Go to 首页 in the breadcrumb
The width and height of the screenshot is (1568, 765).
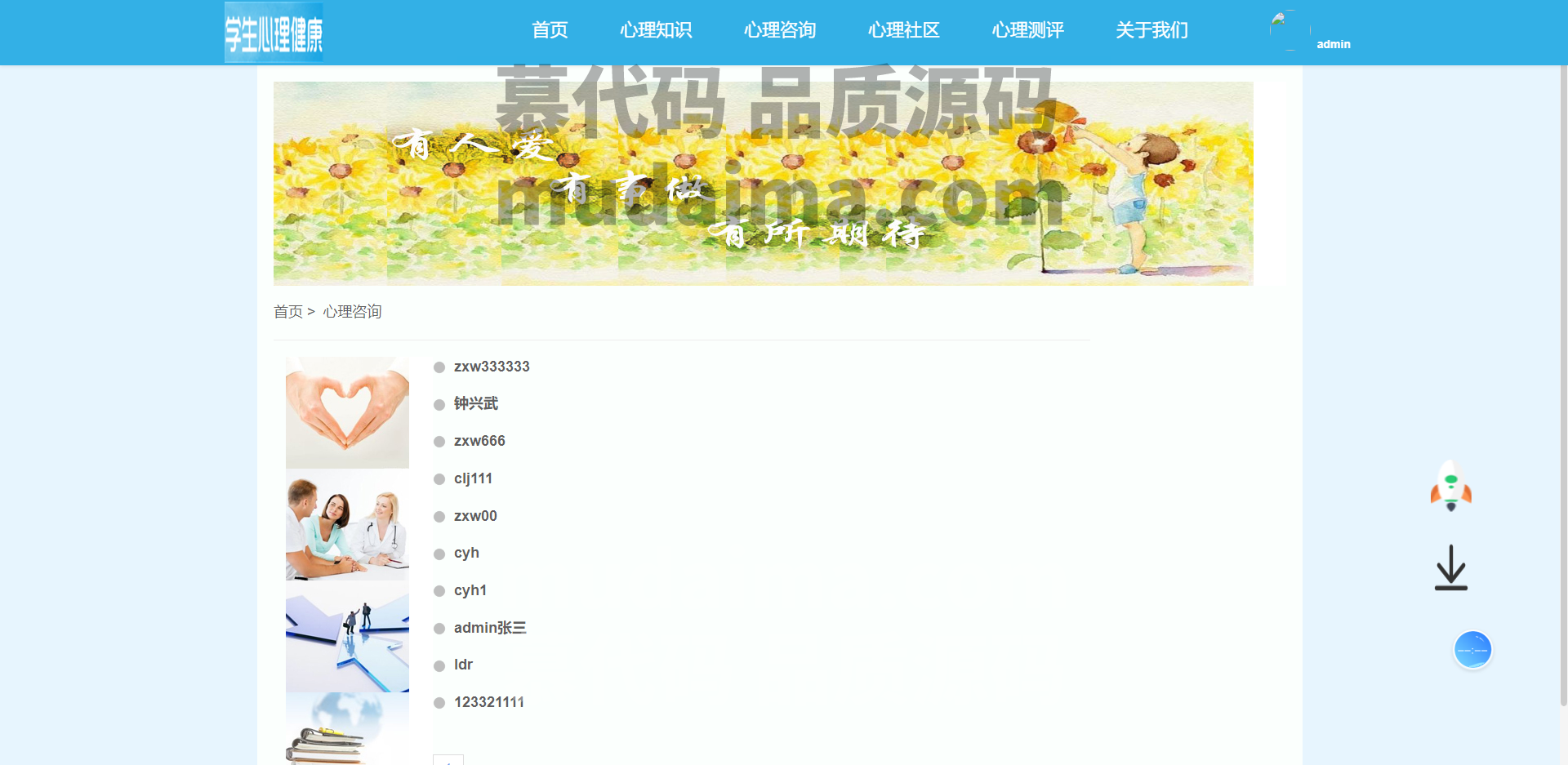point(288,311)
